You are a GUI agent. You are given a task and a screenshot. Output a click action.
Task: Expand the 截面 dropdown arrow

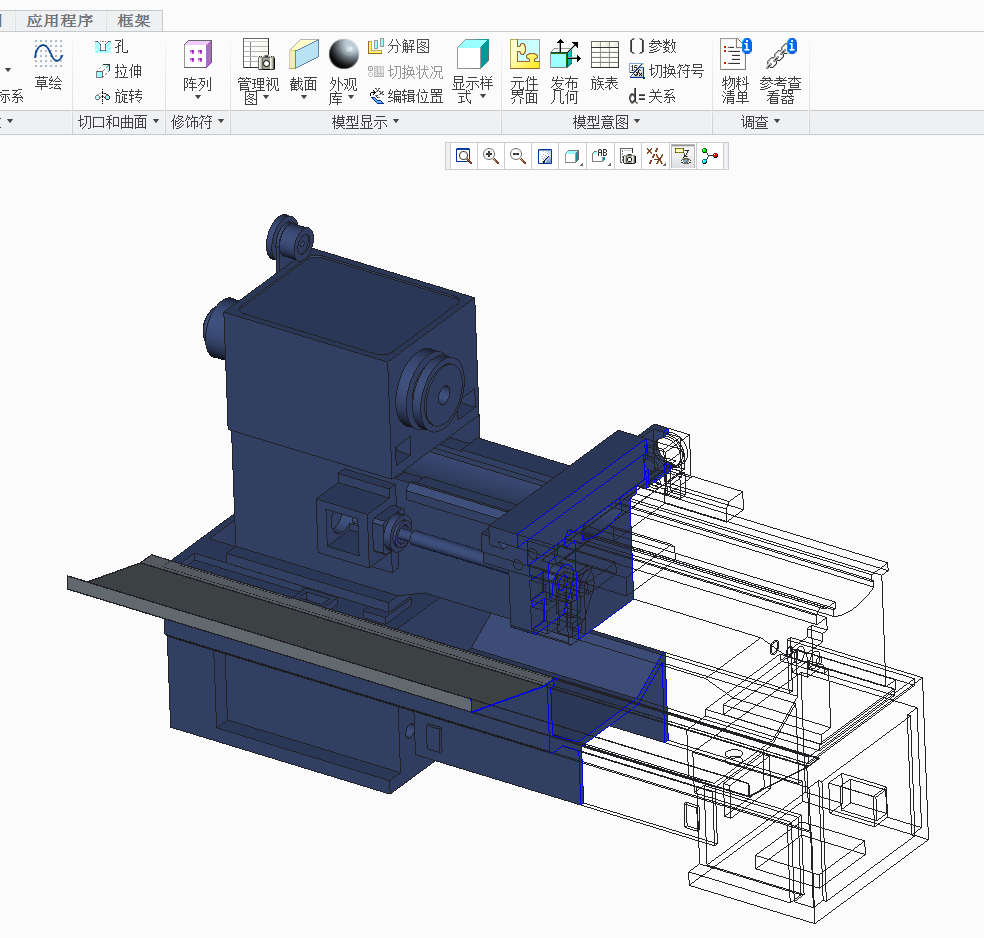[x=304, y=97]
